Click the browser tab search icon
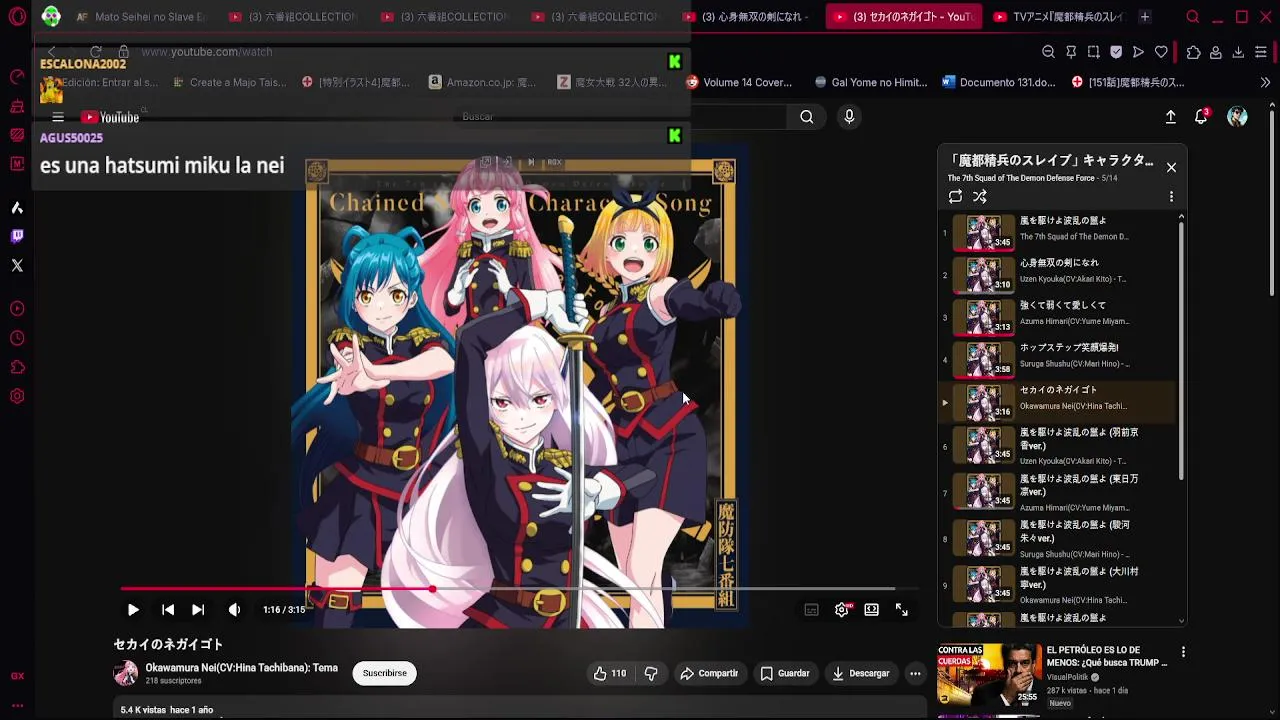Screen dimensions: 1280x720 tap(1192, 17)
